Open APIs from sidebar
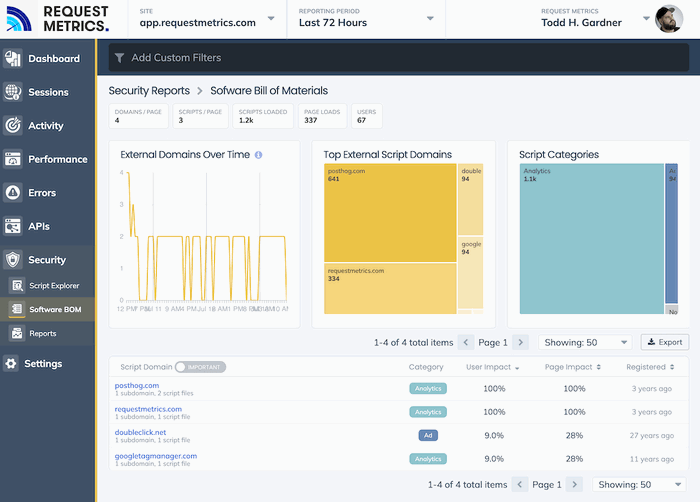This screenshot has height=502, width=700. pyautogui.click(x=48, y=226)
